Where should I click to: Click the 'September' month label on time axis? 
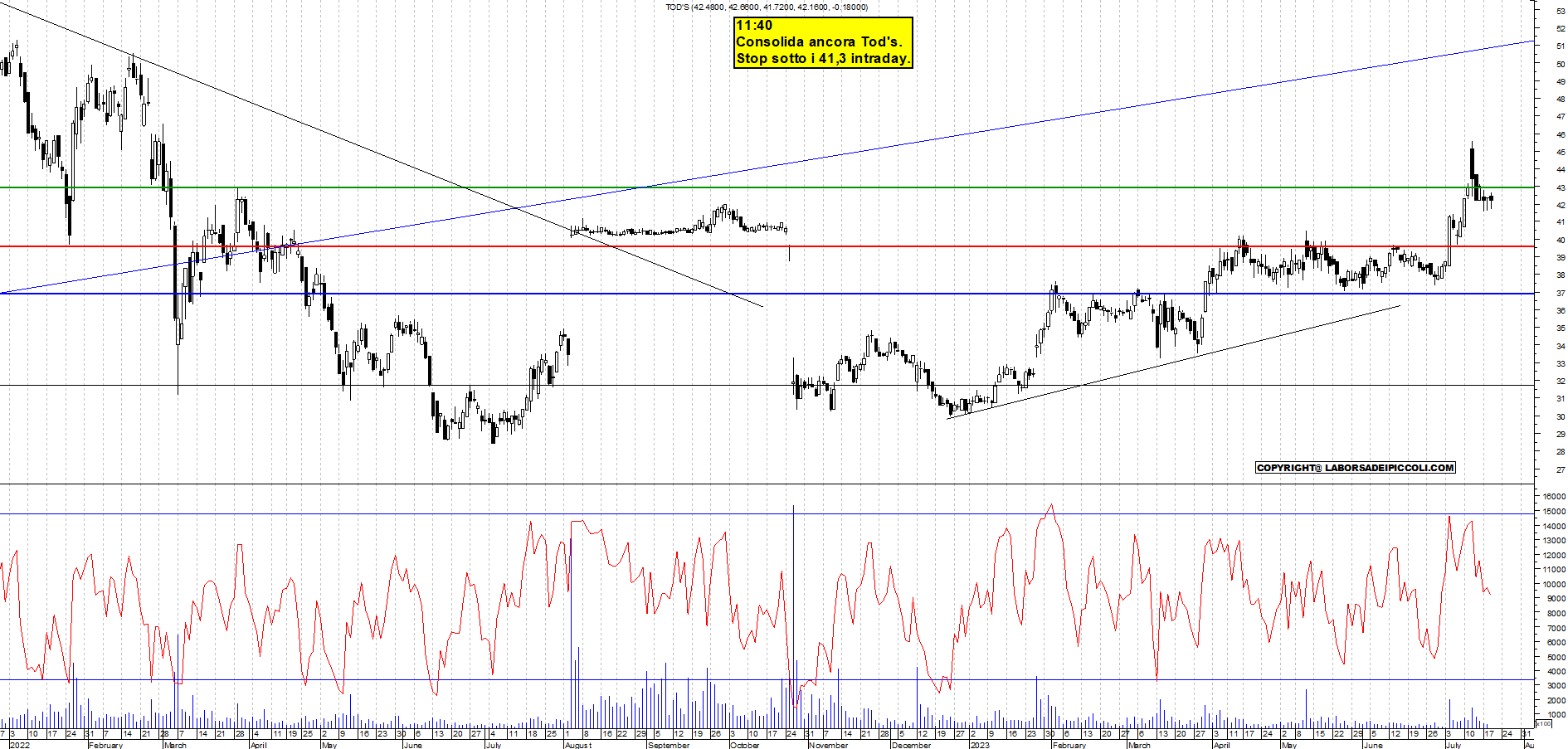point(669,745)
